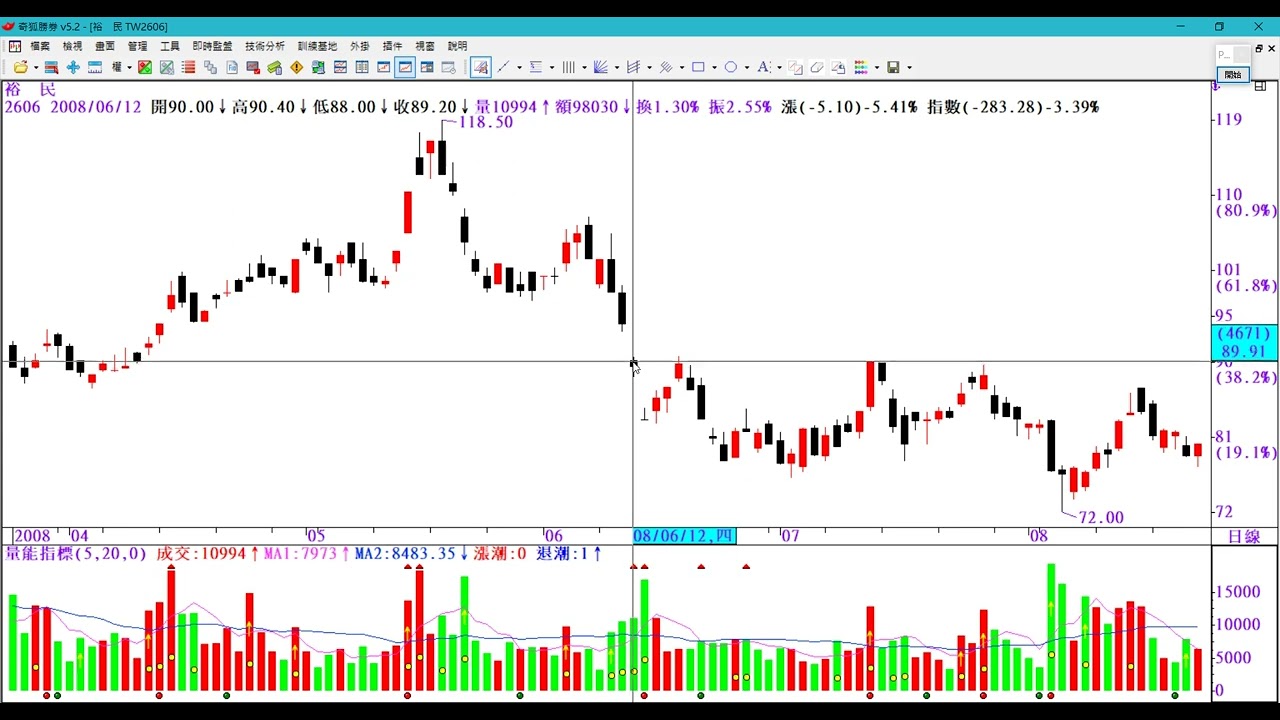
Task: Open the 檔案 menu
Action: point(40,46)
